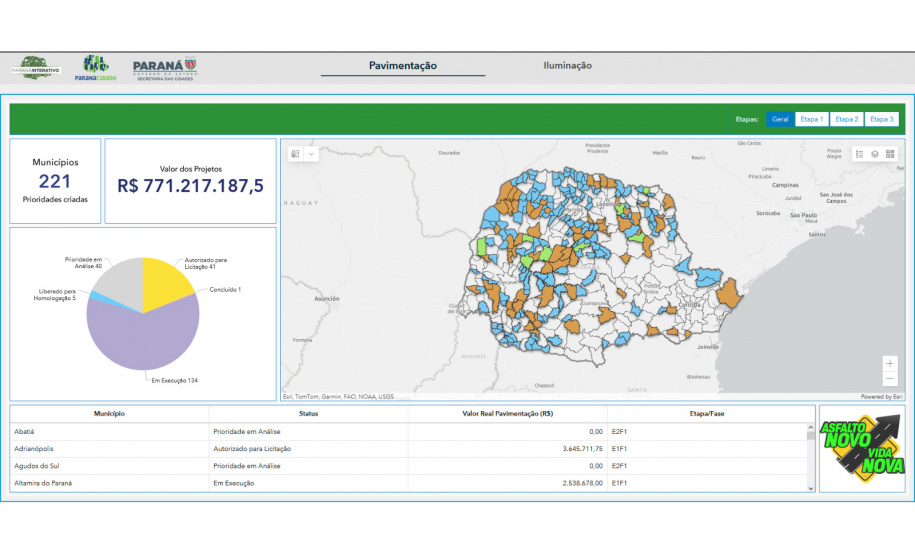
Task: Expand the dropdown arrow beside bookmarks icon
Action: click(312, 154)
